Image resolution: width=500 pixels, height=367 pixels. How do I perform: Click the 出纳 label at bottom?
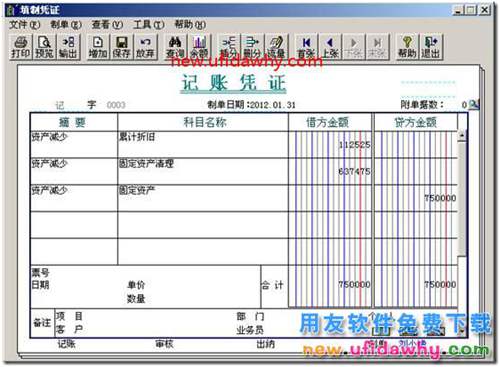tap(266, 344)
